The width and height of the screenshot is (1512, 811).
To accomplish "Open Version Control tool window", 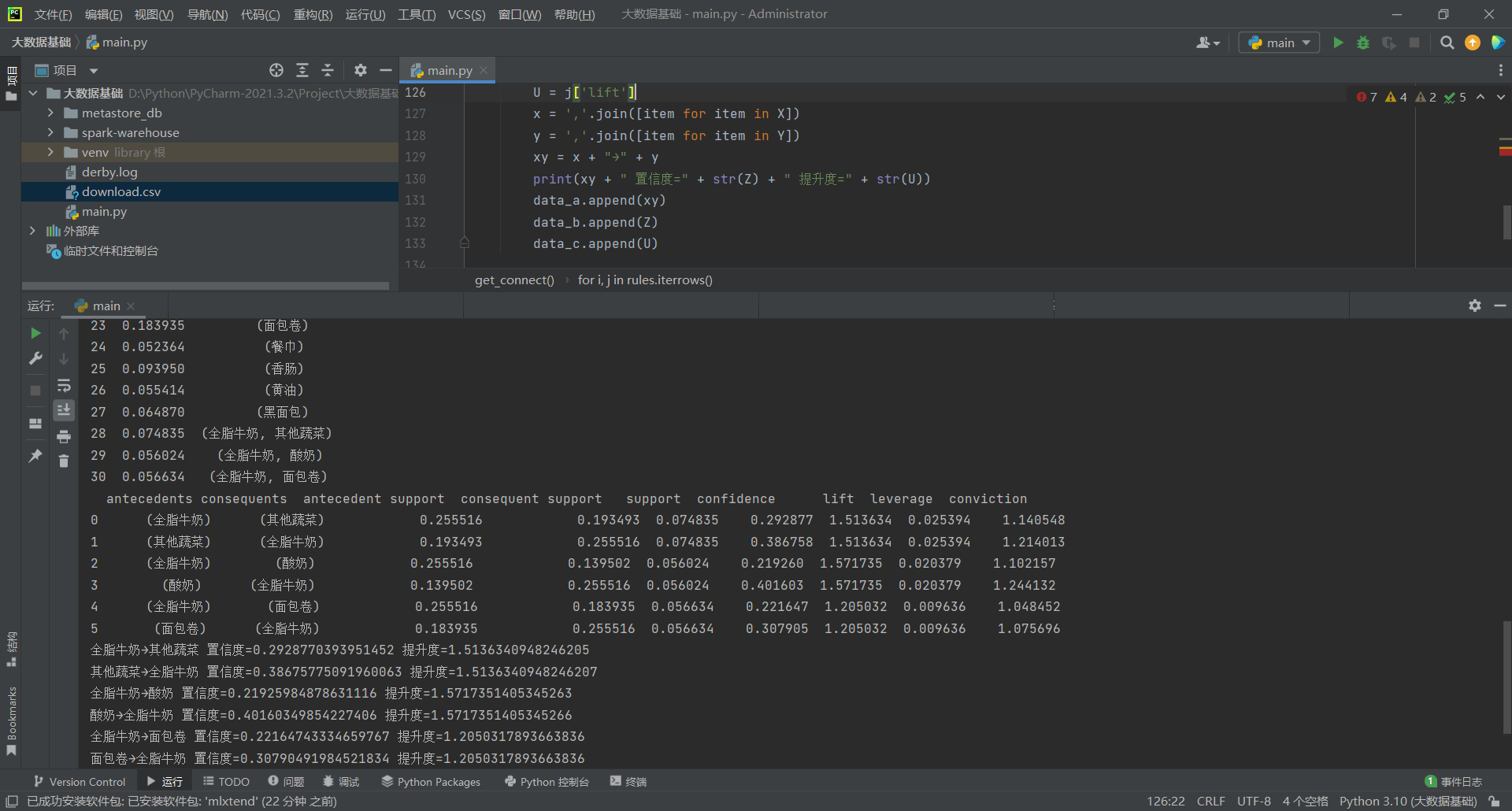I will (x=80, y=782).
